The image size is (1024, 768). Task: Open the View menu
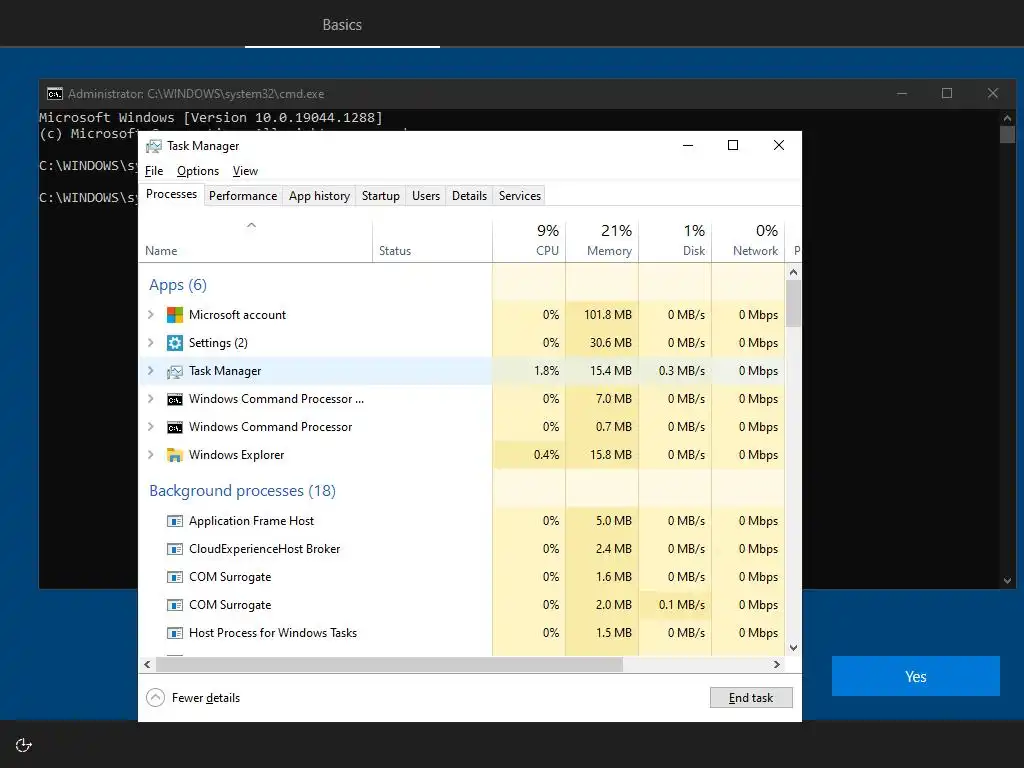[245, 171]
